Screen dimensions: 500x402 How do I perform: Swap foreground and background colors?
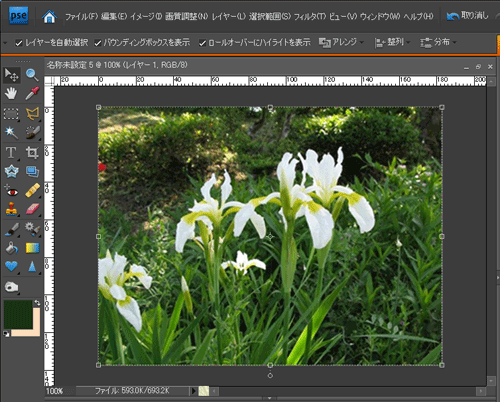[37, 303]
